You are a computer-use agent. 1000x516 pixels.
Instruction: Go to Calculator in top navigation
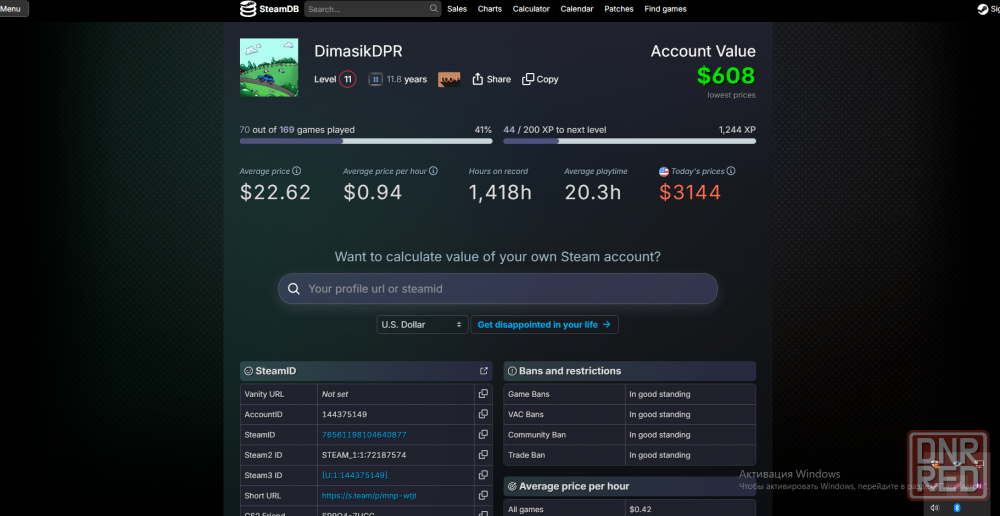tap(531, 9)
